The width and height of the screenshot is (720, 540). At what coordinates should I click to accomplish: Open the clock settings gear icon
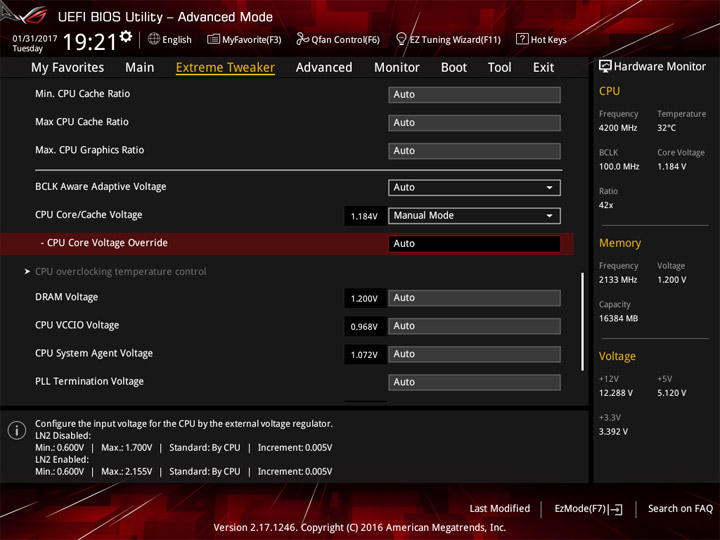click(x=126, y=36)
